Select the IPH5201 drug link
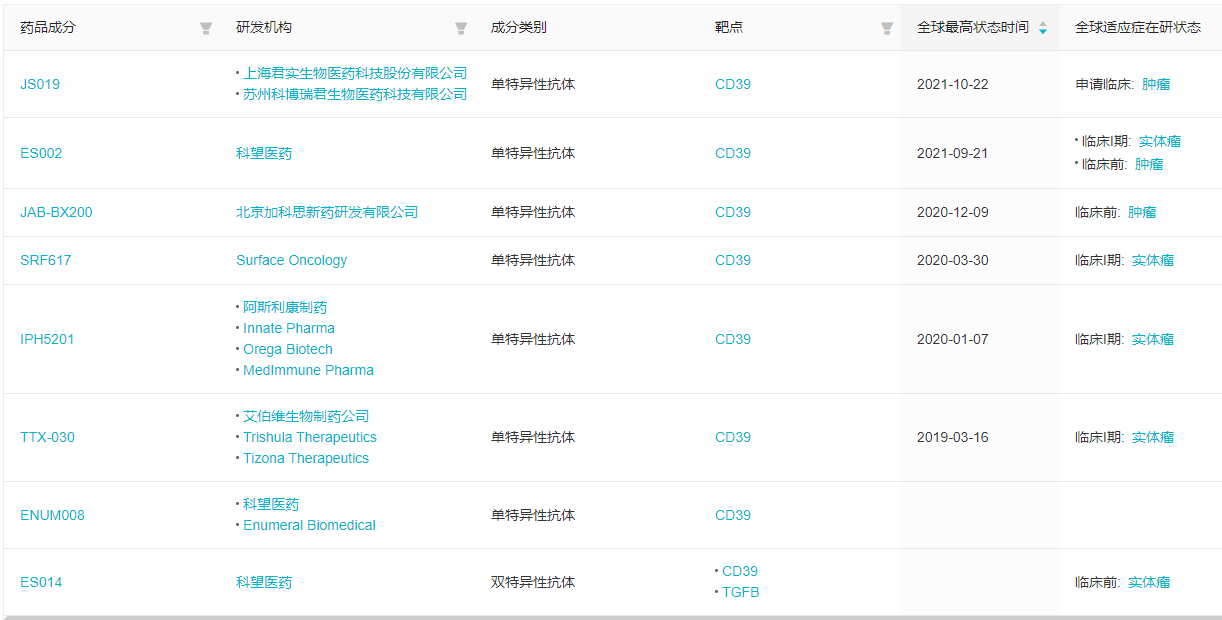This screenshot has height=620, width=1222. point(47,339)
